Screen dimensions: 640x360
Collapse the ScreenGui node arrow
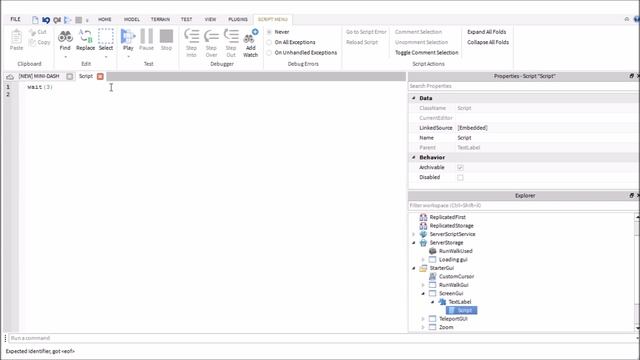coord(423,293)
